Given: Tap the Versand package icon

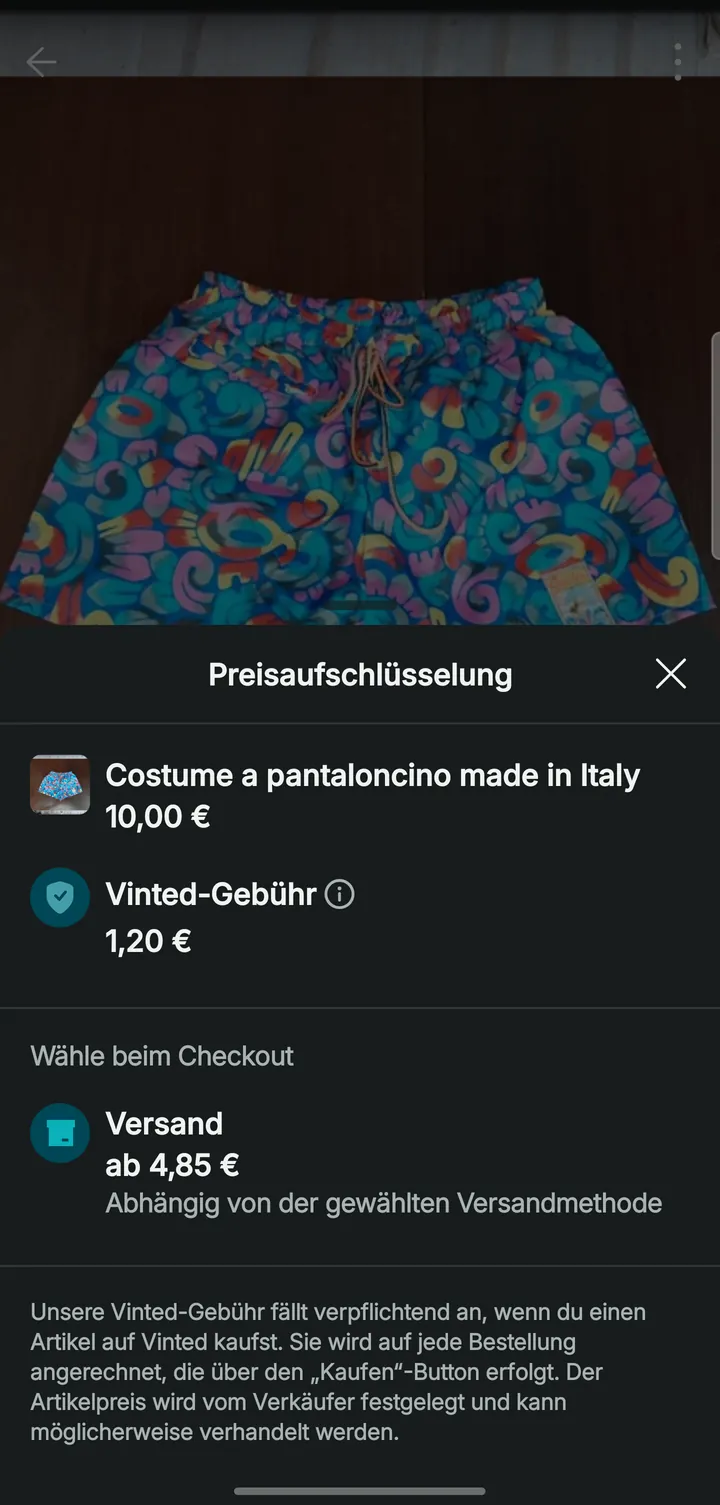Looking at the screenshot, I should [x=60, y=1132].
